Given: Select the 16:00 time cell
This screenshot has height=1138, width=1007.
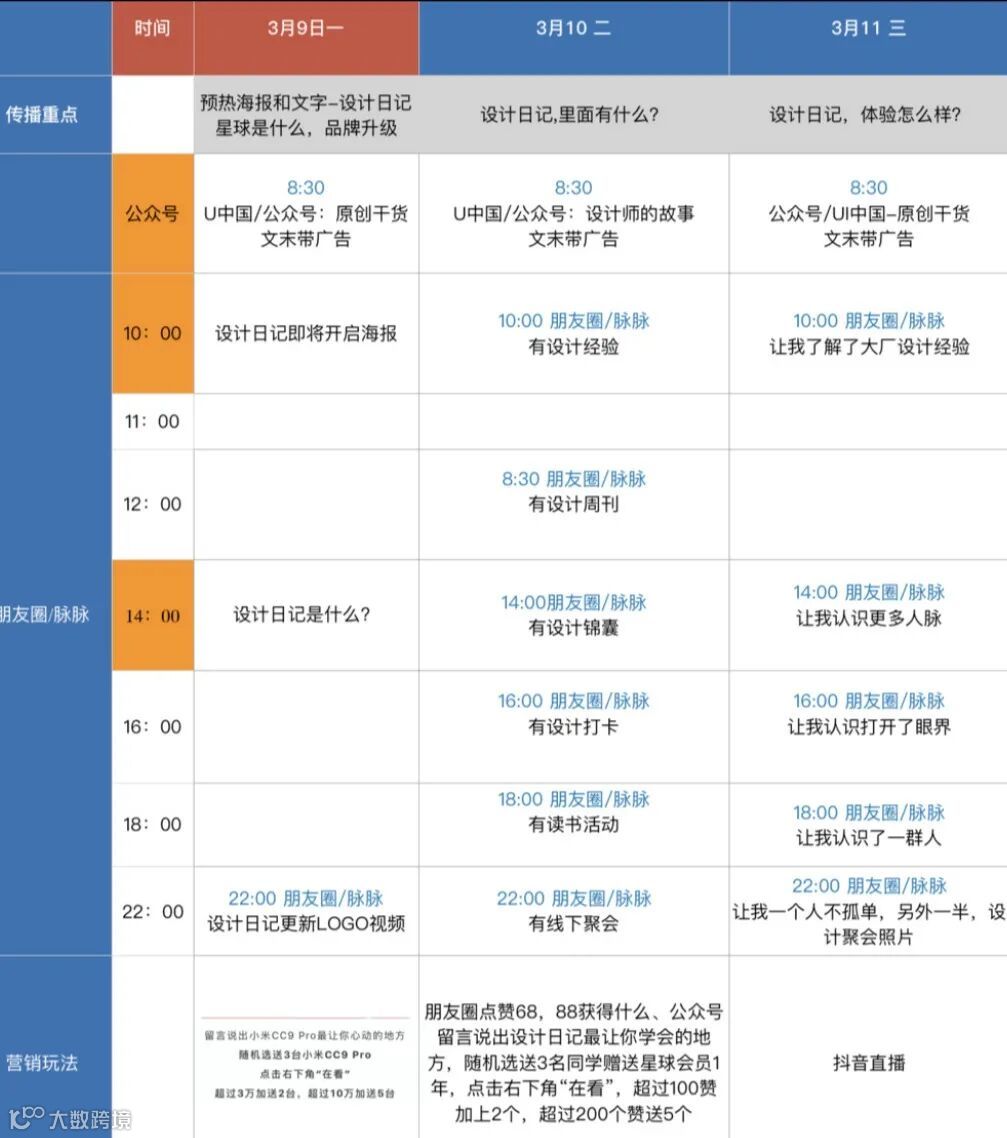Looking at the screenshot, I should (x=152, y=726).
